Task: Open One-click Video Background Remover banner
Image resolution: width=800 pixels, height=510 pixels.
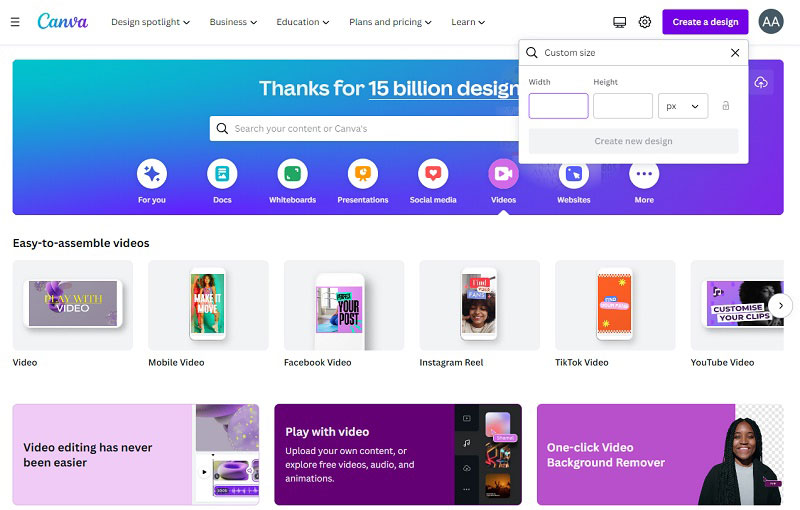Action: tap(660, 454)
